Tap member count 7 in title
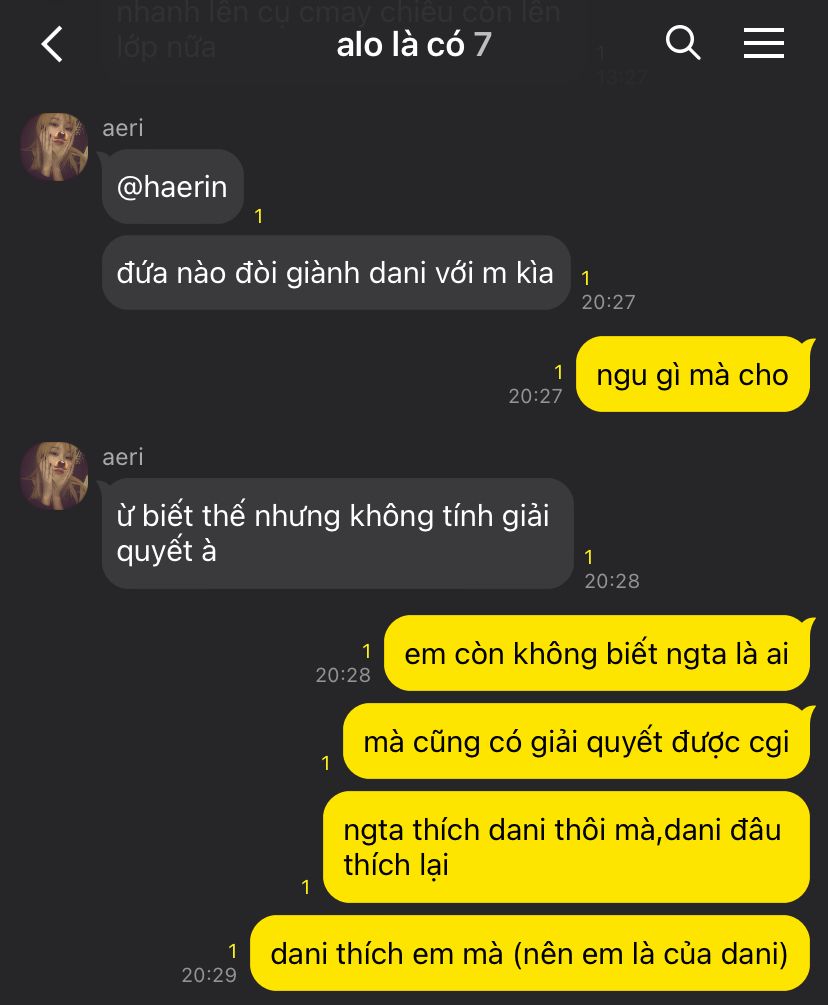828x1005 pixels. point(483,45)
